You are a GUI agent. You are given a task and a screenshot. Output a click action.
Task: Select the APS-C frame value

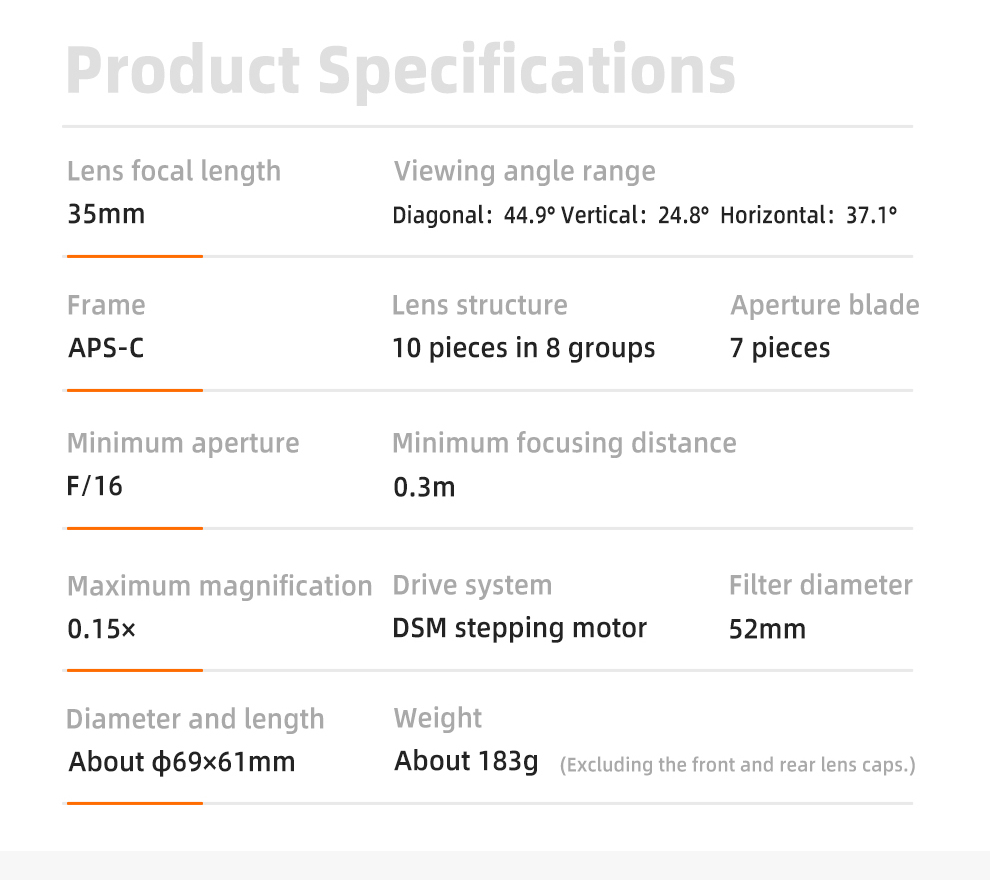click(x=106, y=349)
